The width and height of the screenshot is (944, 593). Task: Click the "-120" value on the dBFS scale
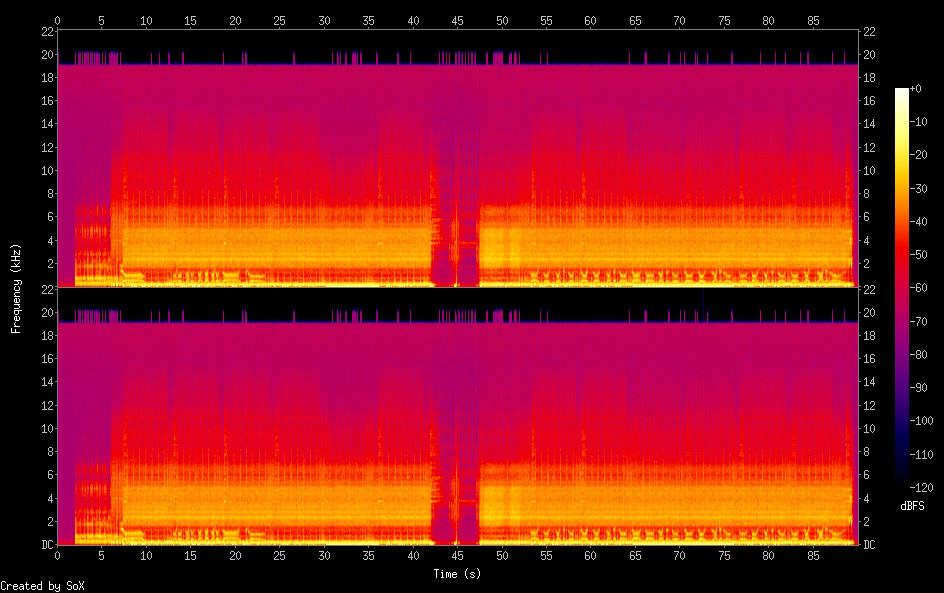point(921,487)
